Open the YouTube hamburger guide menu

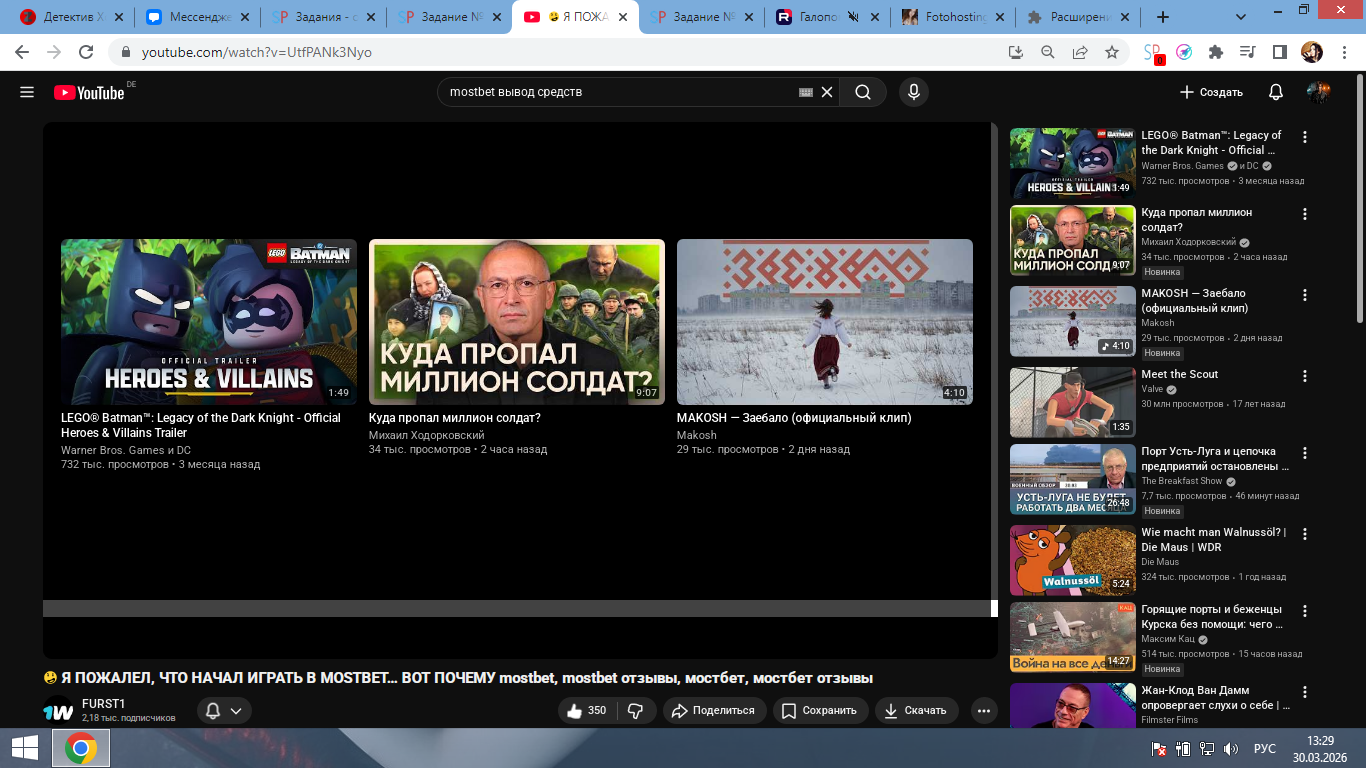click(27, 92)
